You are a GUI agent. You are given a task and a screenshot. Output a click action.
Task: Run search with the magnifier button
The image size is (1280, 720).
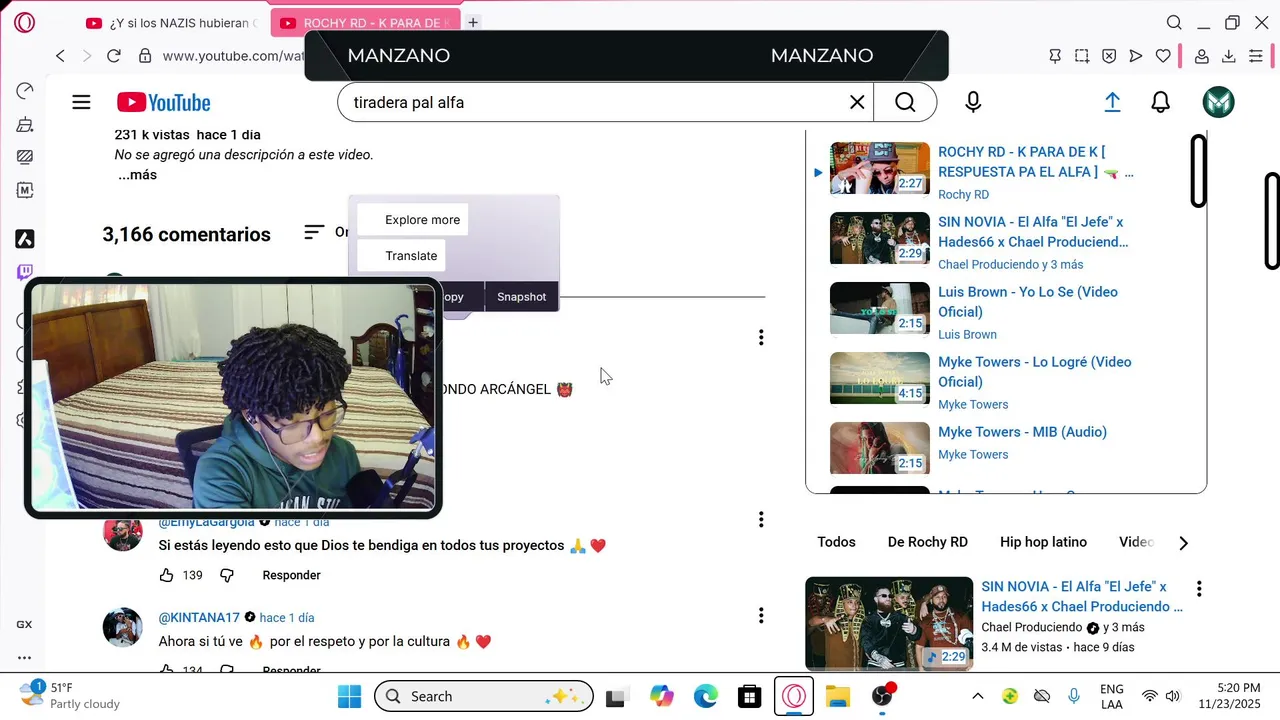(905, 102)
